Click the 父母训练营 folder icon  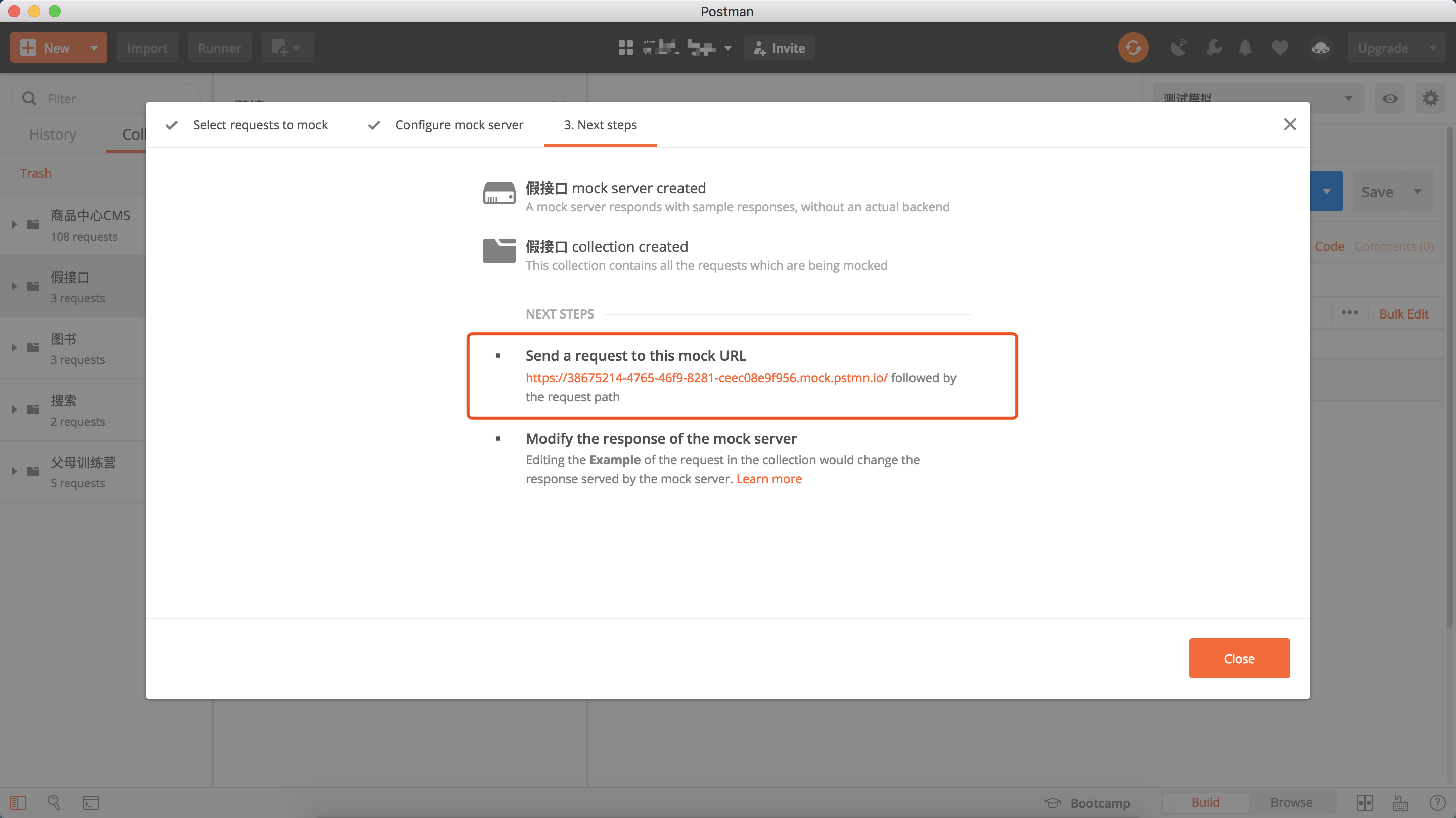point(34,471)
